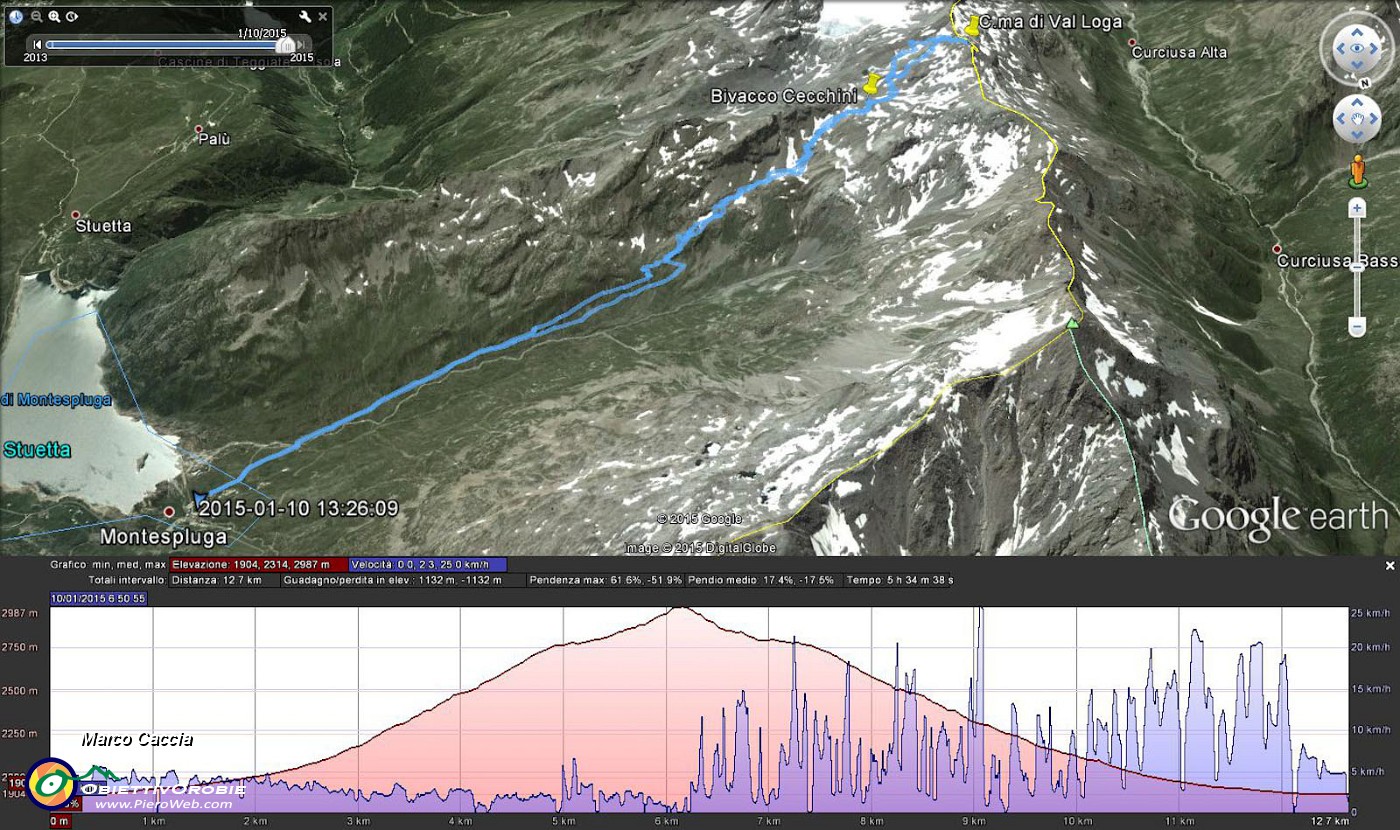Zoom out the time slider range
This screenshot has height=830, width=1400.
[37, 16]
